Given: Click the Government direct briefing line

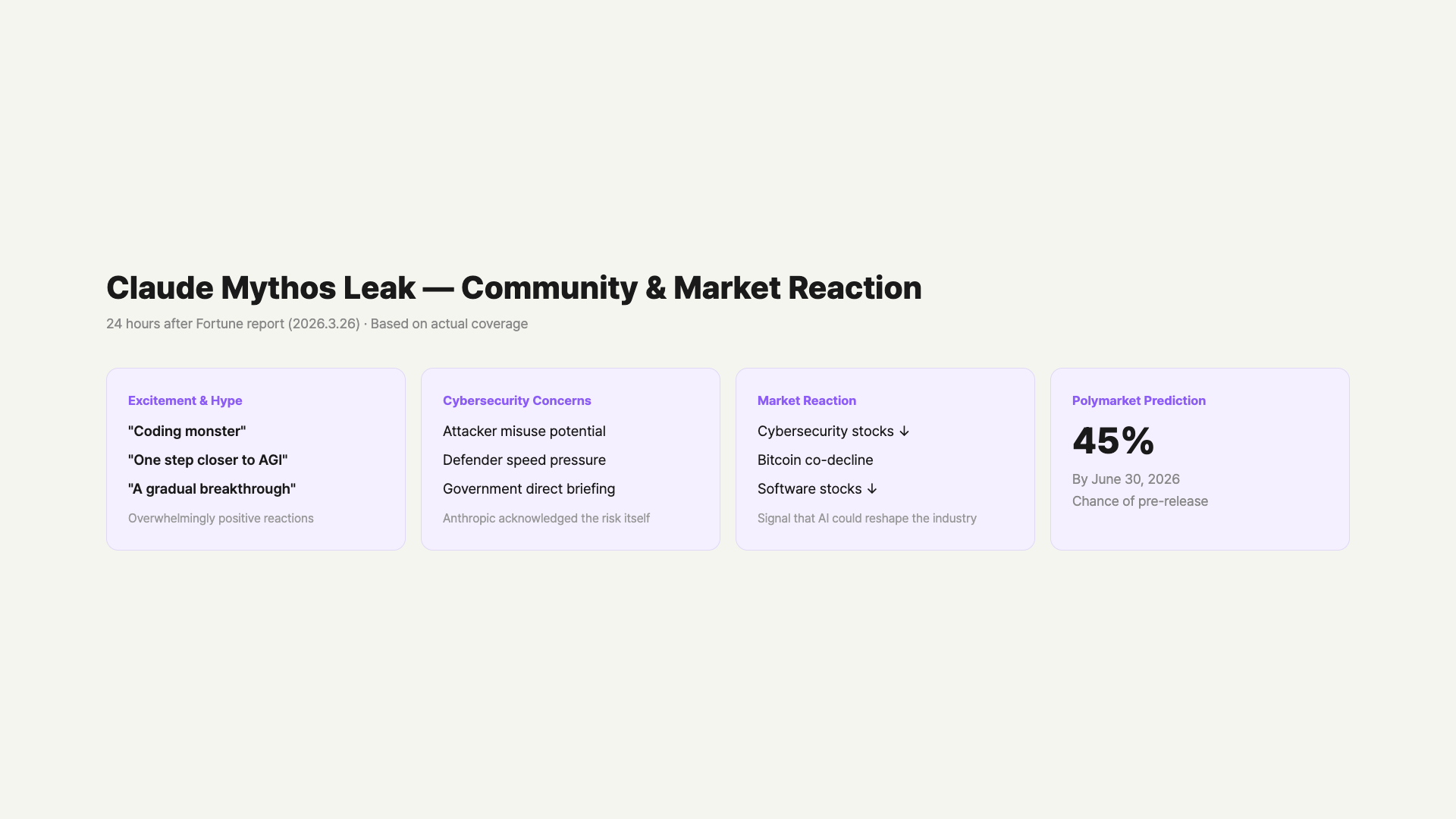Looking at the screenshot, I should [529, 489].
